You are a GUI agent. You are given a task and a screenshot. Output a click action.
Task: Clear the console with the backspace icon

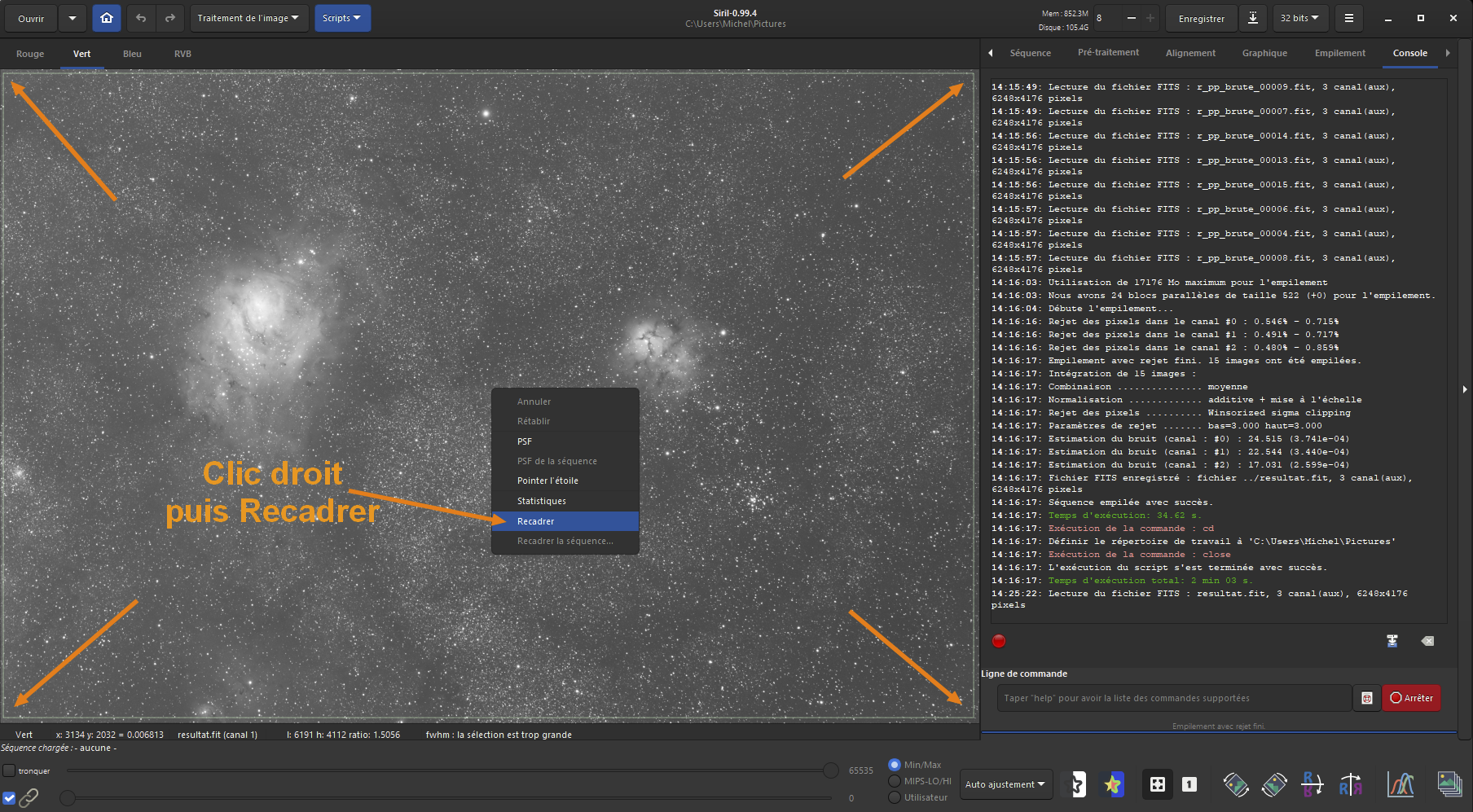pos(1427,641)
